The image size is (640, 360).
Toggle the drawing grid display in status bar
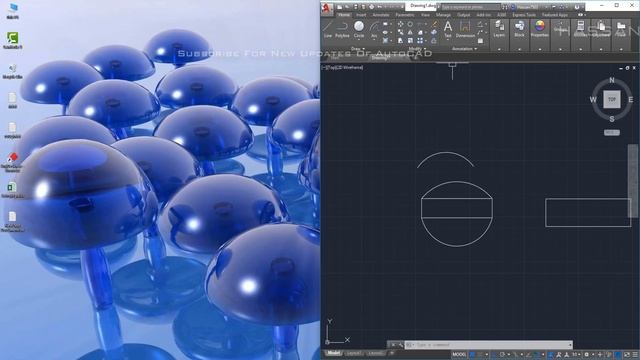pos(471,355)
